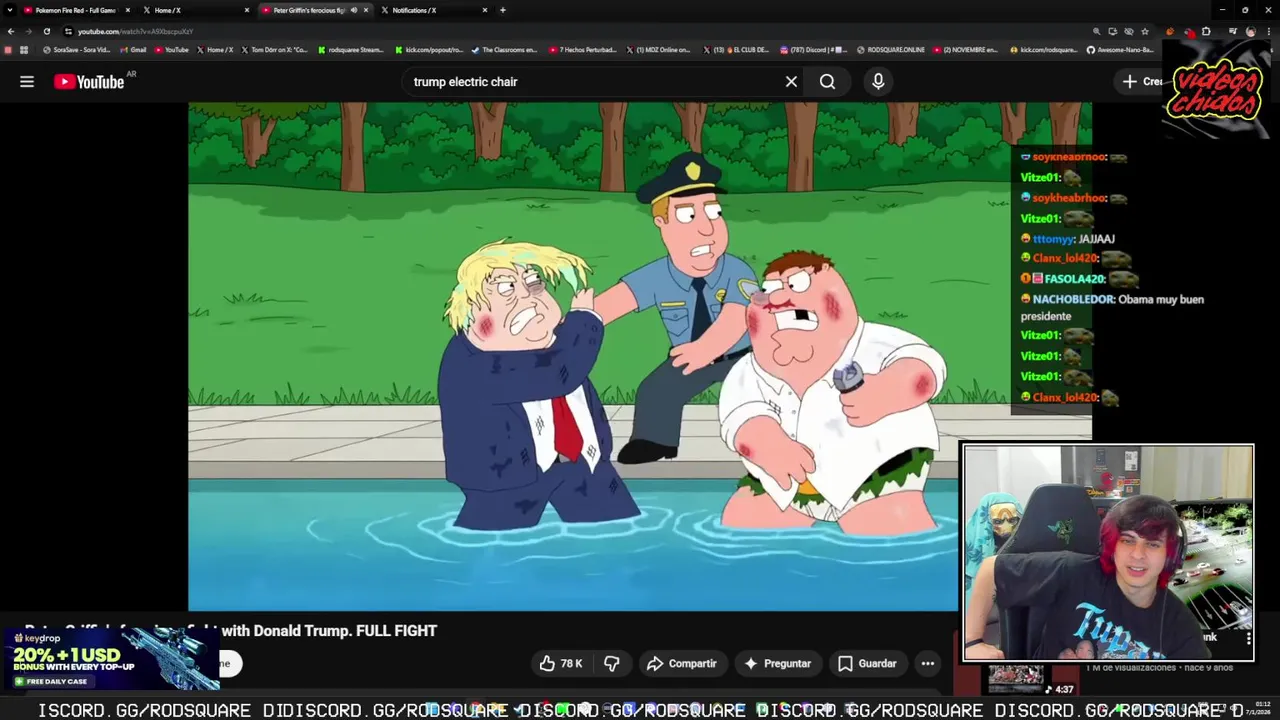Go to the YouTube home logo
This screenshot has height=720, width=1280.
[89, 82]
